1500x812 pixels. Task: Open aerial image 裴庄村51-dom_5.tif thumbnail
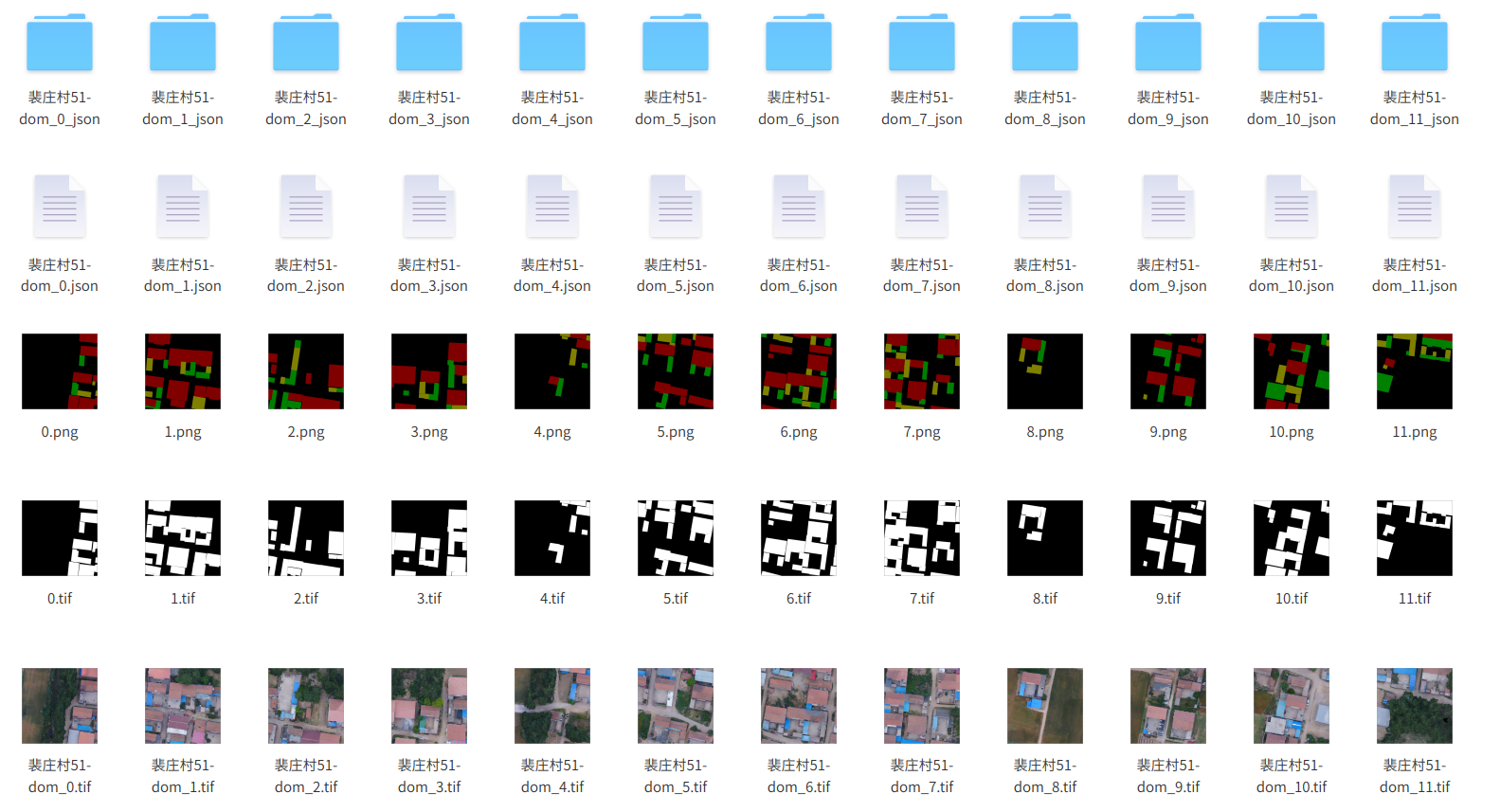[676, 706]
